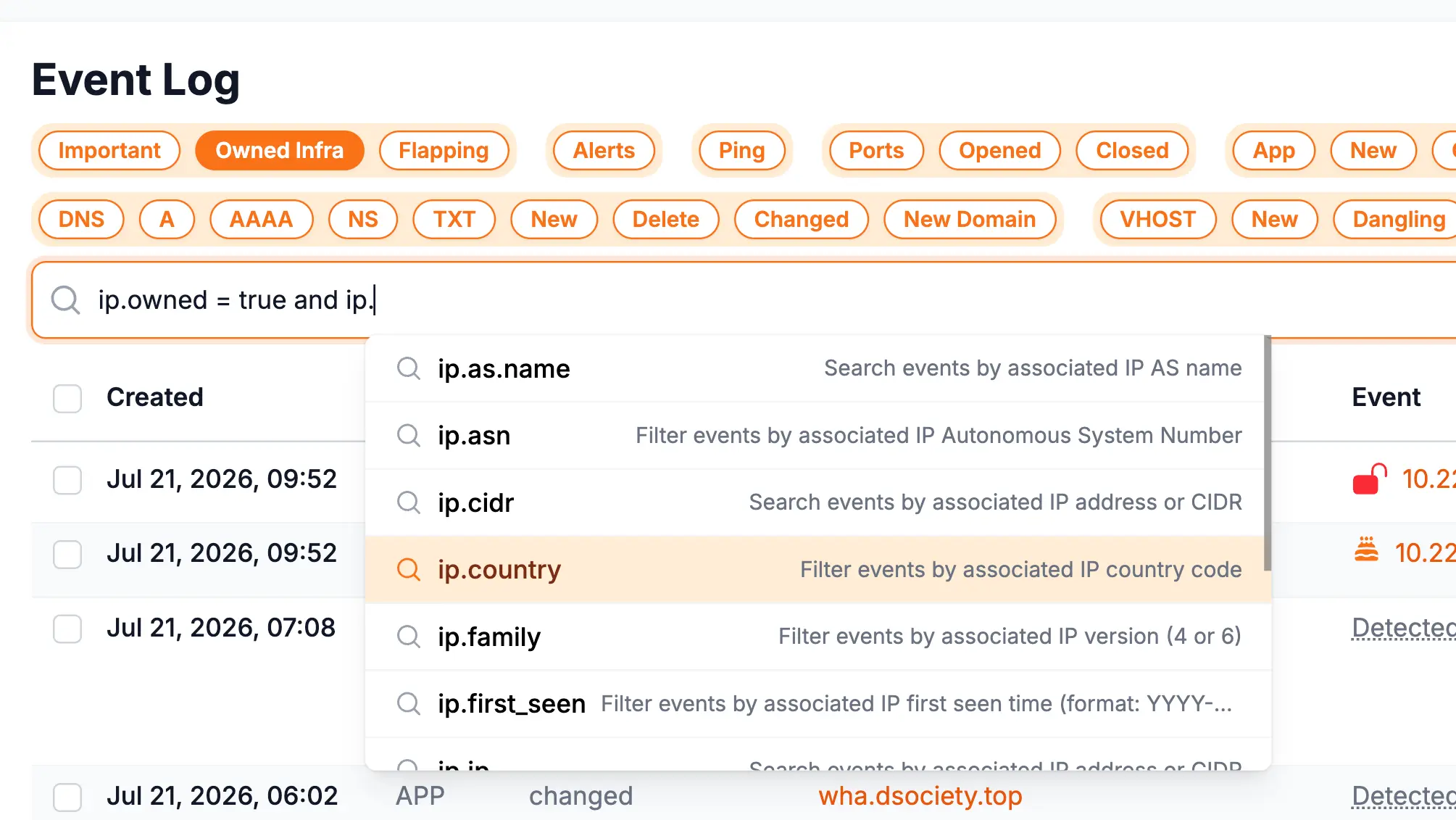Click the search magnifier icon in query box
This screenshot has height=820, width=1456.
[65, 299]
